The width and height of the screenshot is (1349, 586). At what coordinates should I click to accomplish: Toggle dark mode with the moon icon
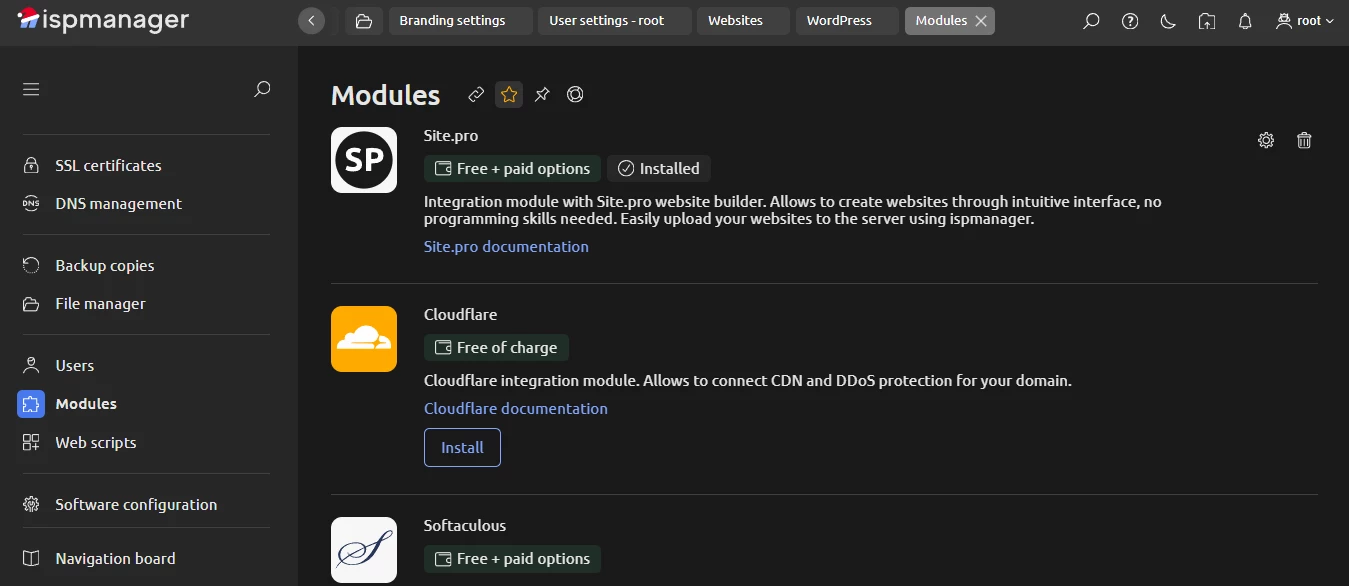point(1167,20)
